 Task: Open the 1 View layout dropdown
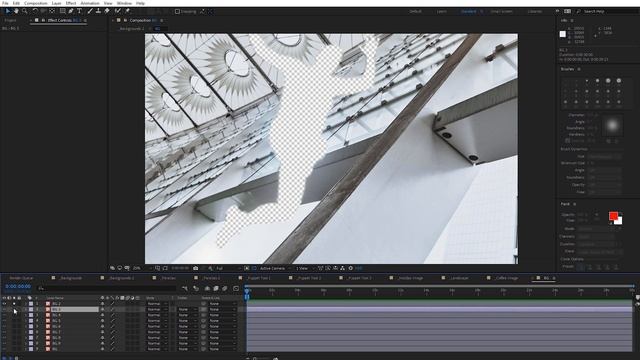click(304, 268)
